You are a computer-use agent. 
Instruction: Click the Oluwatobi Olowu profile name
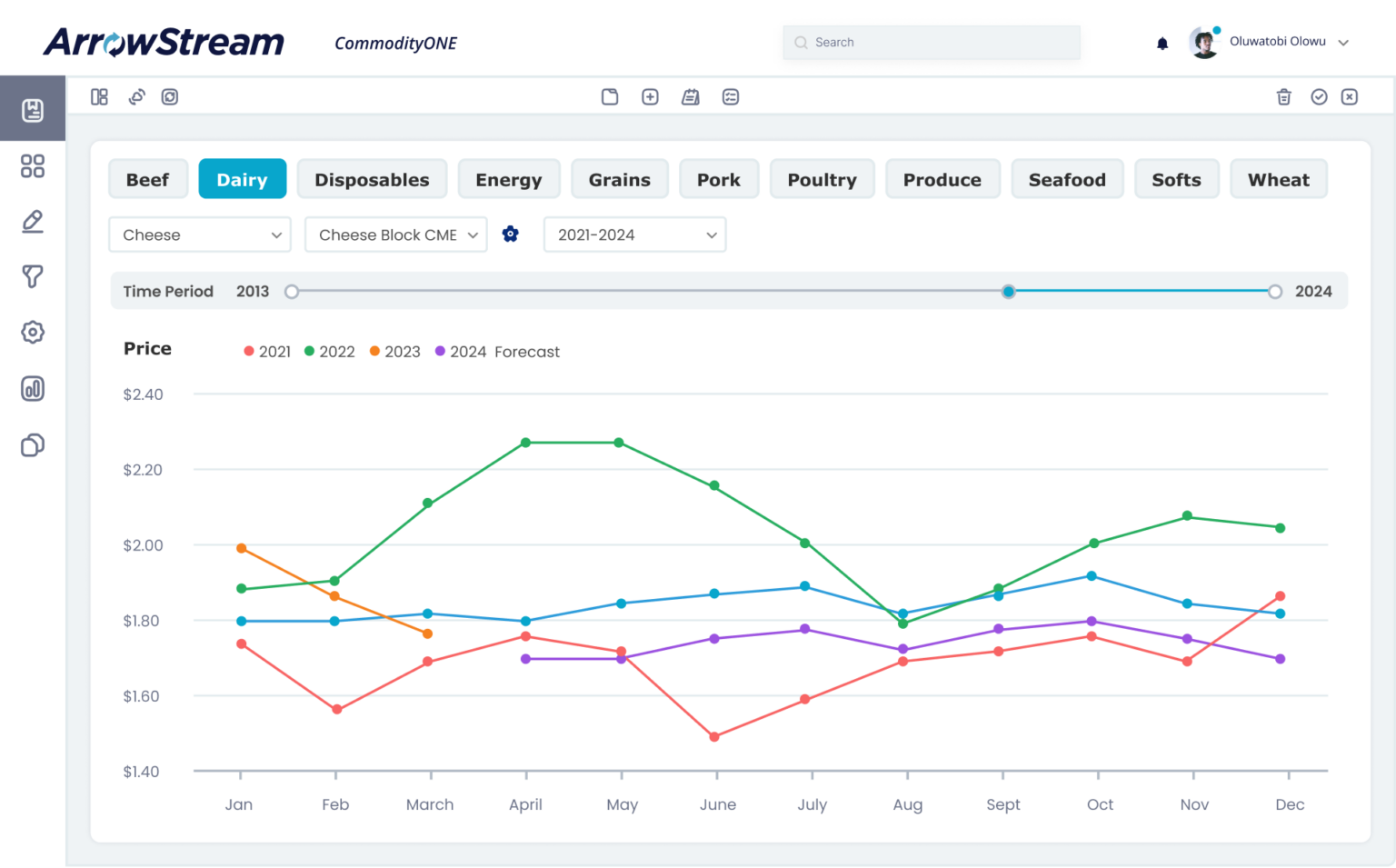point(1277,42)
